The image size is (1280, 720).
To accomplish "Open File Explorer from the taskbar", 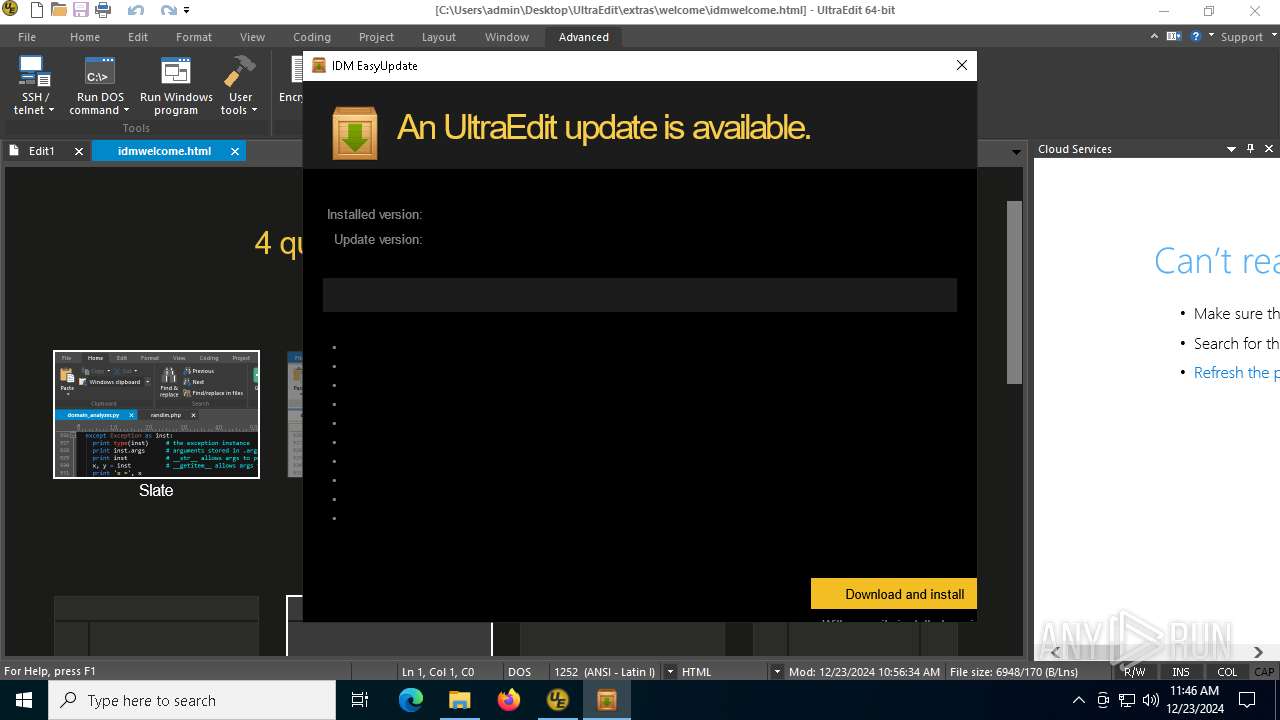I will pyautogui.click(x=459, y=700).
